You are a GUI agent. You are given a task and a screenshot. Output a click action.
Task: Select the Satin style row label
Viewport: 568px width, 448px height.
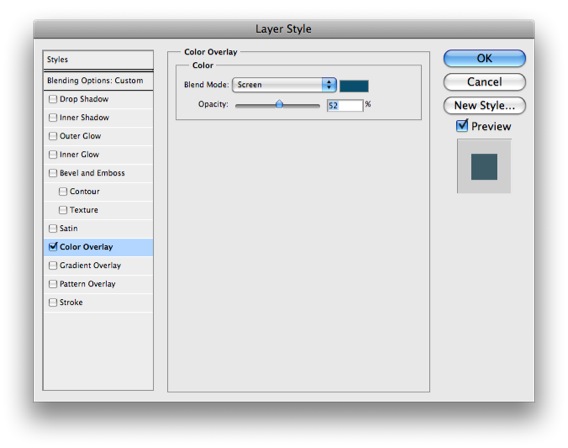coord(68,228)
